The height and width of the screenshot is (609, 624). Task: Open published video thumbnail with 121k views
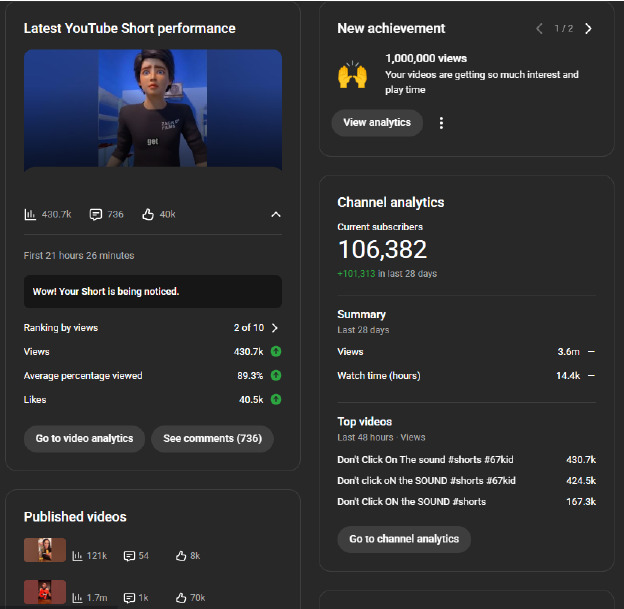[x=45, y=550]
